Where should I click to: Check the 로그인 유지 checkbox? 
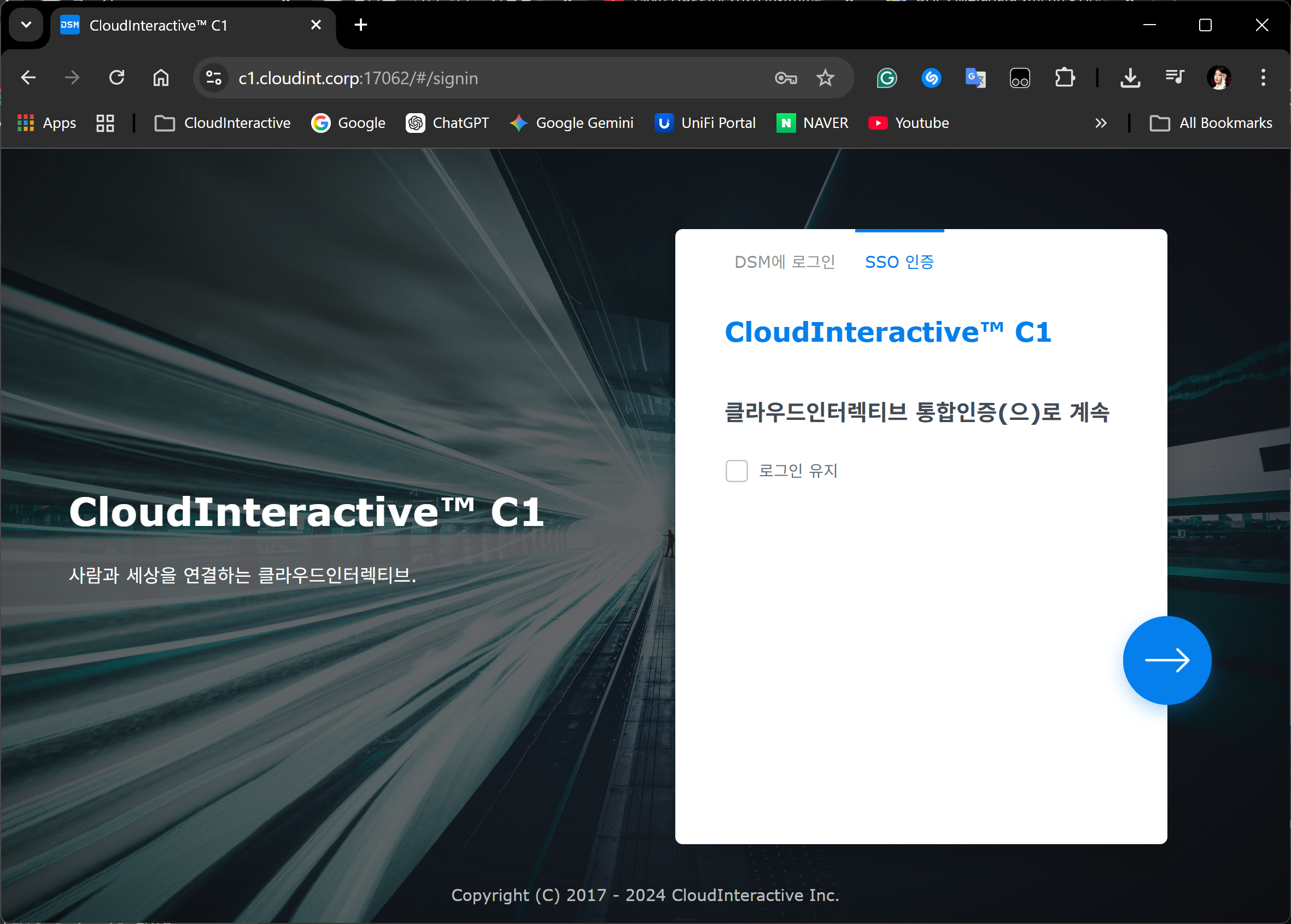pyautogui.click(x=736, y=471)
